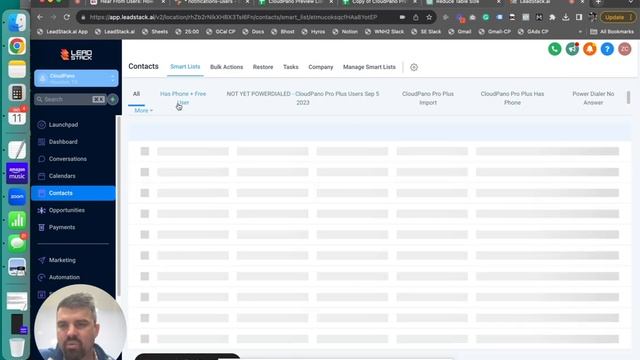Open Numbers from the Dock
Image resolution: width=640 pixels, height=360 pixels.
coord(17,220)
